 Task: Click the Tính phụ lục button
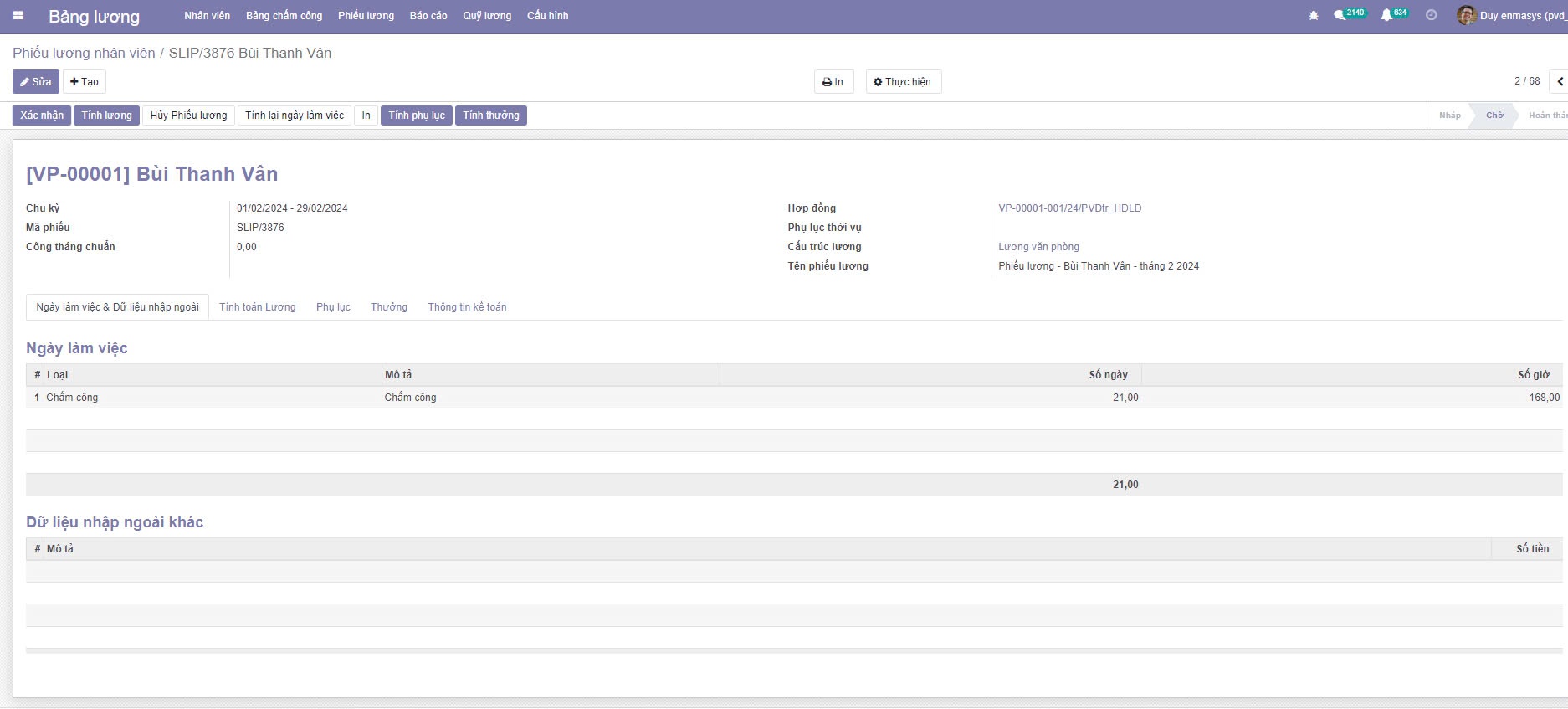pyautogui.click(x=416, y=116)
